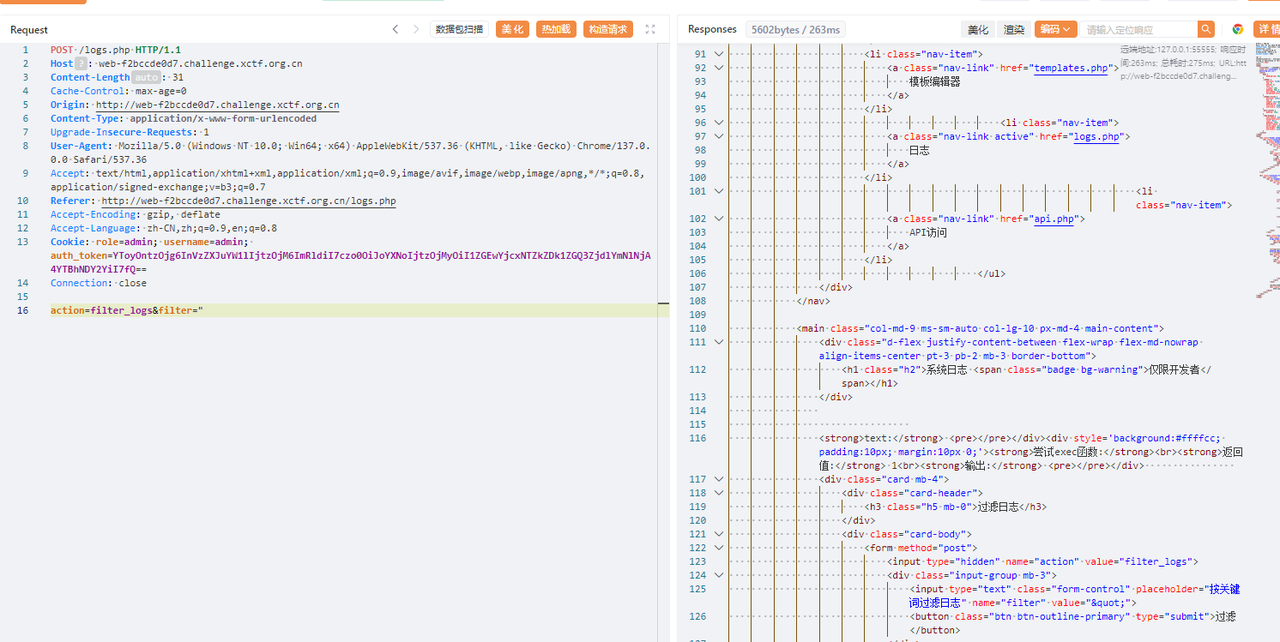1280x642 pixels.
Task: Click the tag badge next to Host header
Action: 82,64
